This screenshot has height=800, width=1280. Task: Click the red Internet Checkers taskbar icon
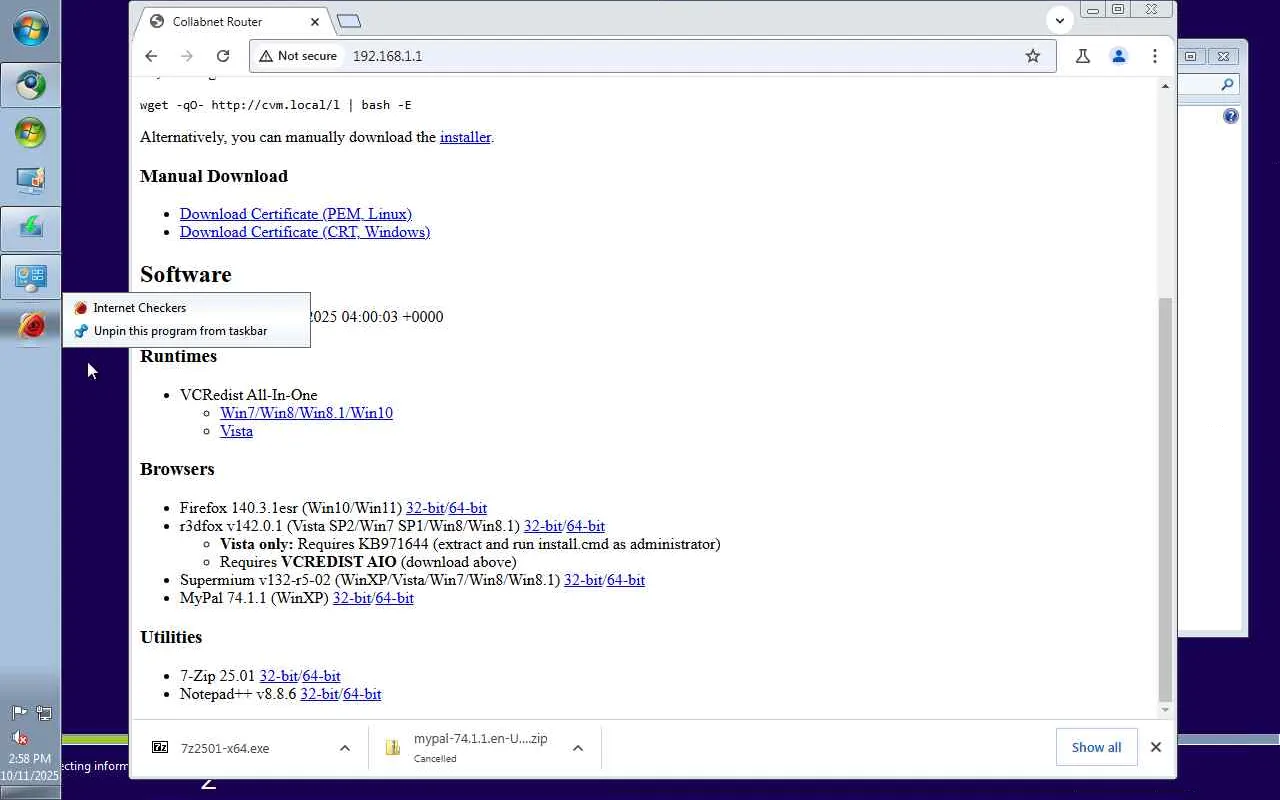tap(30, 325)
